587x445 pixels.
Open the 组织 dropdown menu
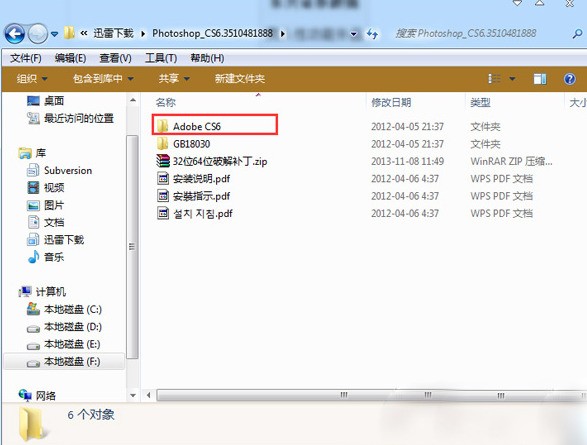[x=32, y=79]
